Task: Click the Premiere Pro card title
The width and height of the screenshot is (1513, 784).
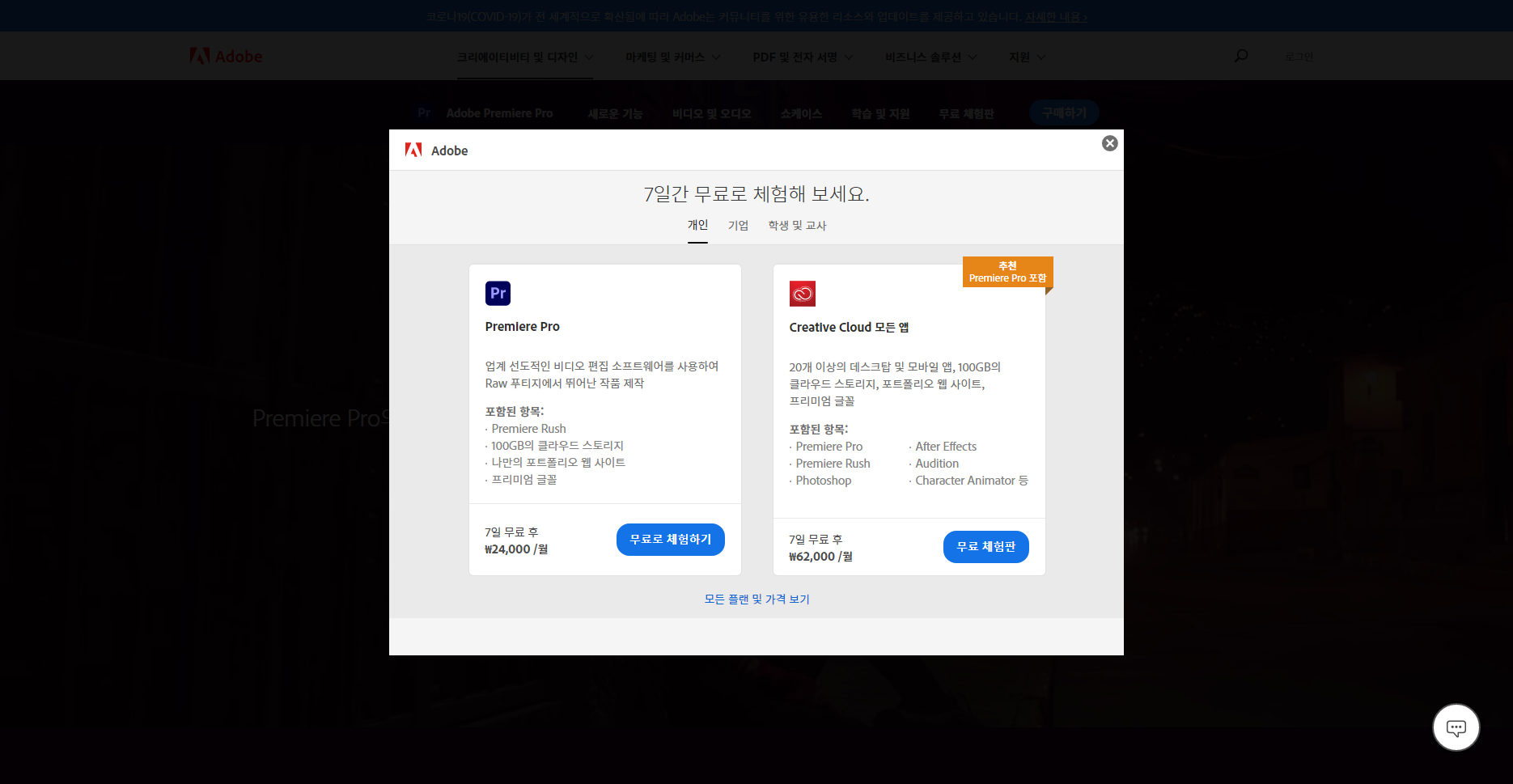Action: click(x=522, y=327)
